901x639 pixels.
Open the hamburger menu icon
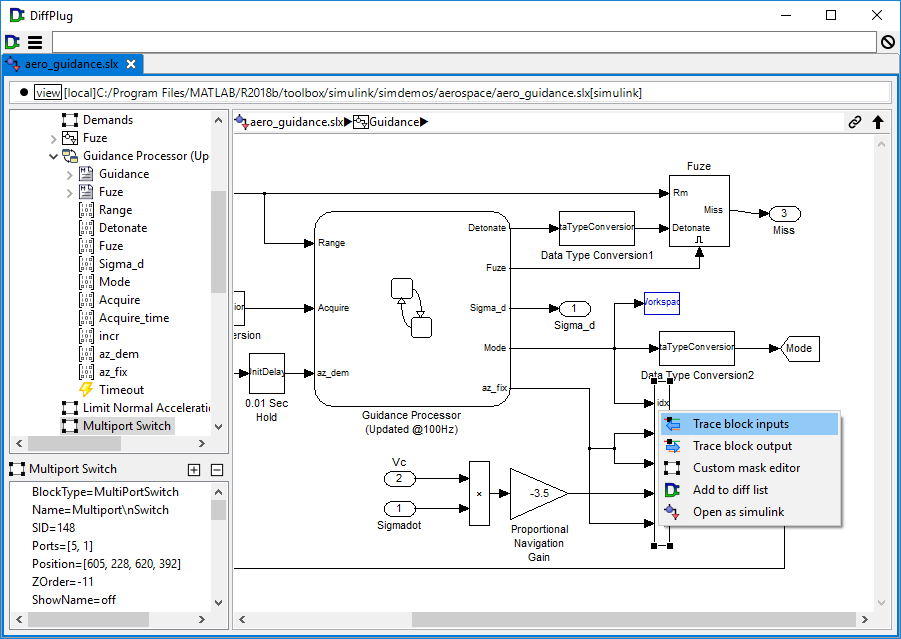pos(35,42)
